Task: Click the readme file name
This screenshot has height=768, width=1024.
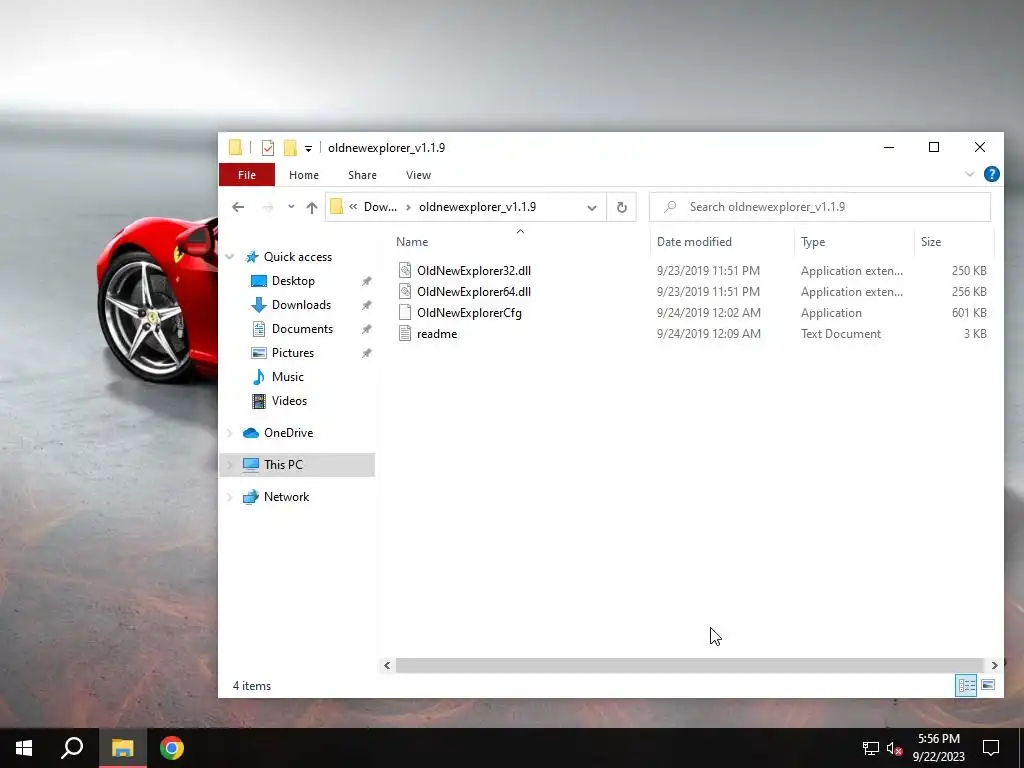Action: 437,334
